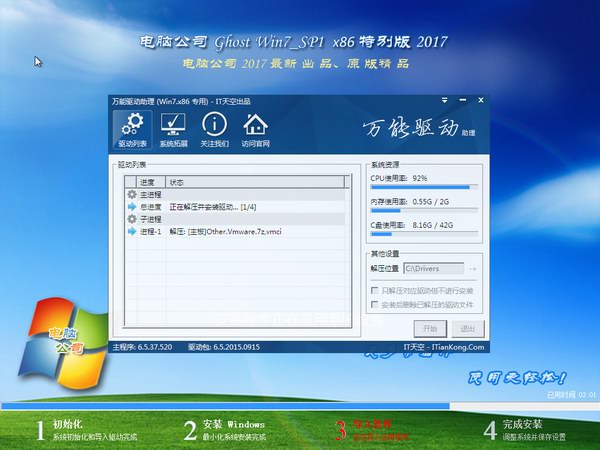Click step 3 导入软件

(372, 430)
